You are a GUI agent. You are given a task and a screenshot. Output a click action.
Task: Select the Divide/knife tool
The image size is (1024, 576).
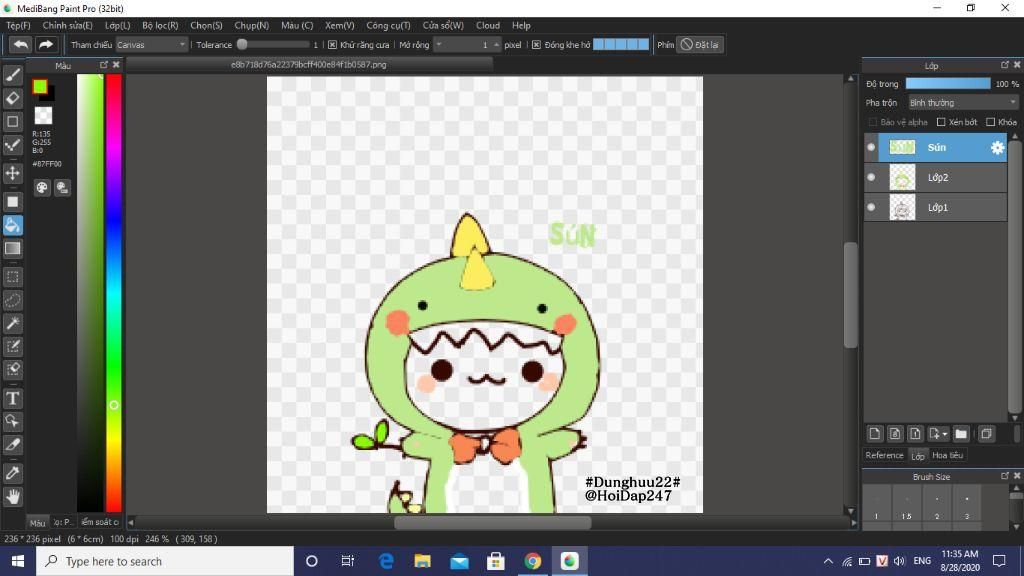click(x=12, y=445)
